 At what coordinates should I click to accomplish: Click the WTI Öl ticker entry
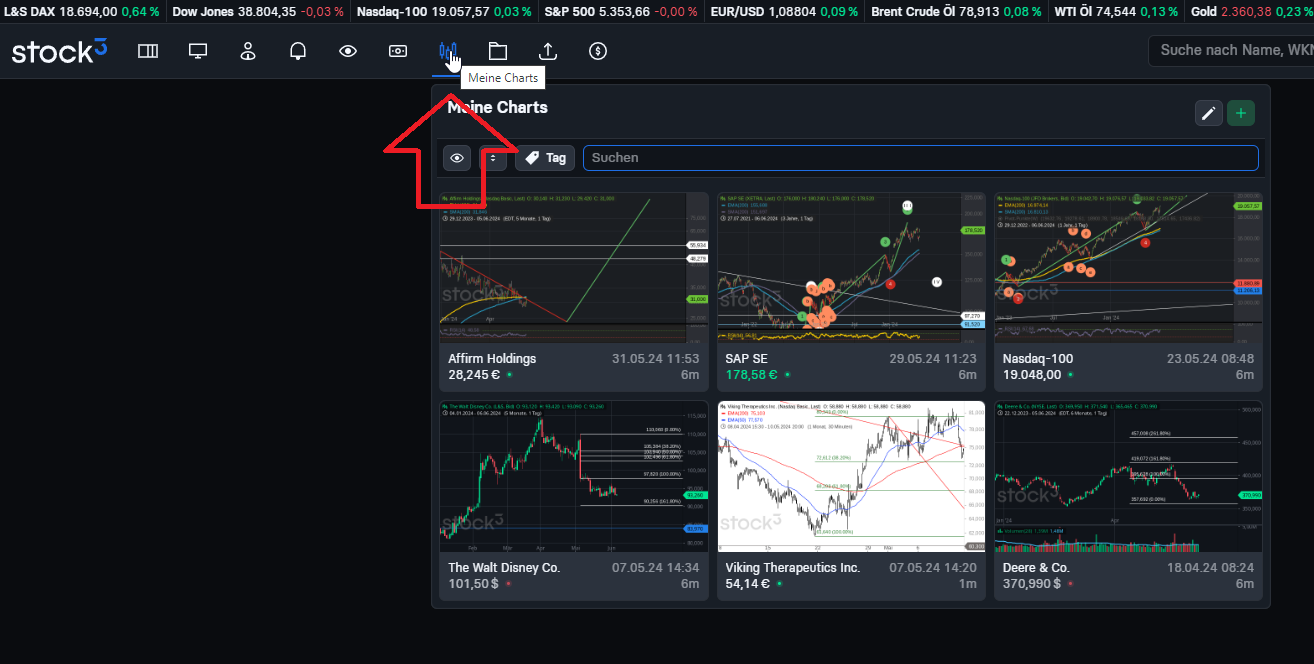(1115, 11)
